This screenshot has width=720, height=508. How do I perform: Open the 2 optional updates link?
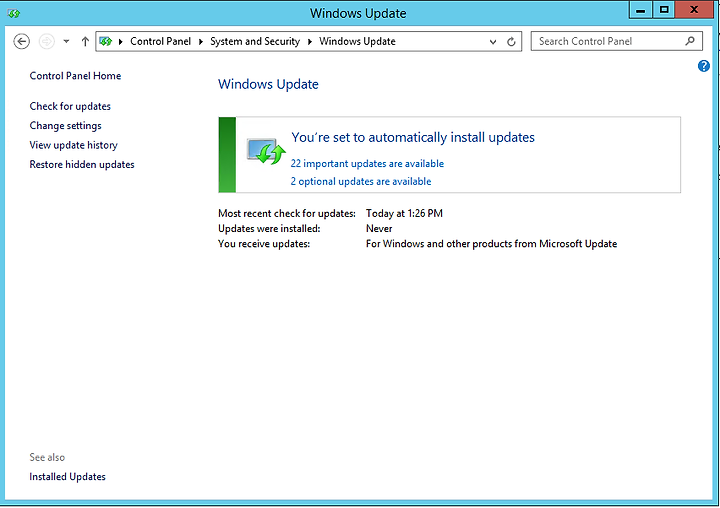(361, 181)
